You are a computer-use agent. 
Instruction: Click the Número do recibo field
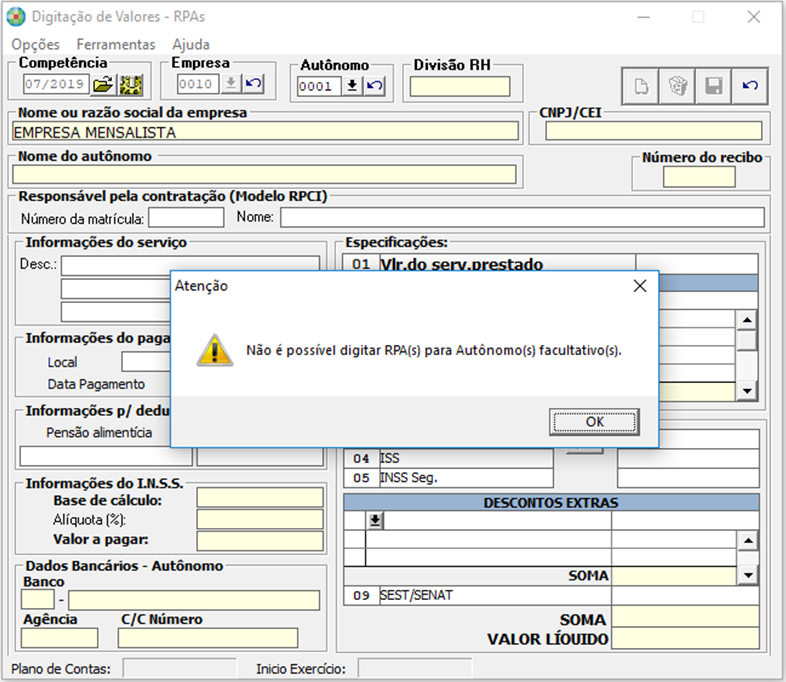[x=699, y=177]
